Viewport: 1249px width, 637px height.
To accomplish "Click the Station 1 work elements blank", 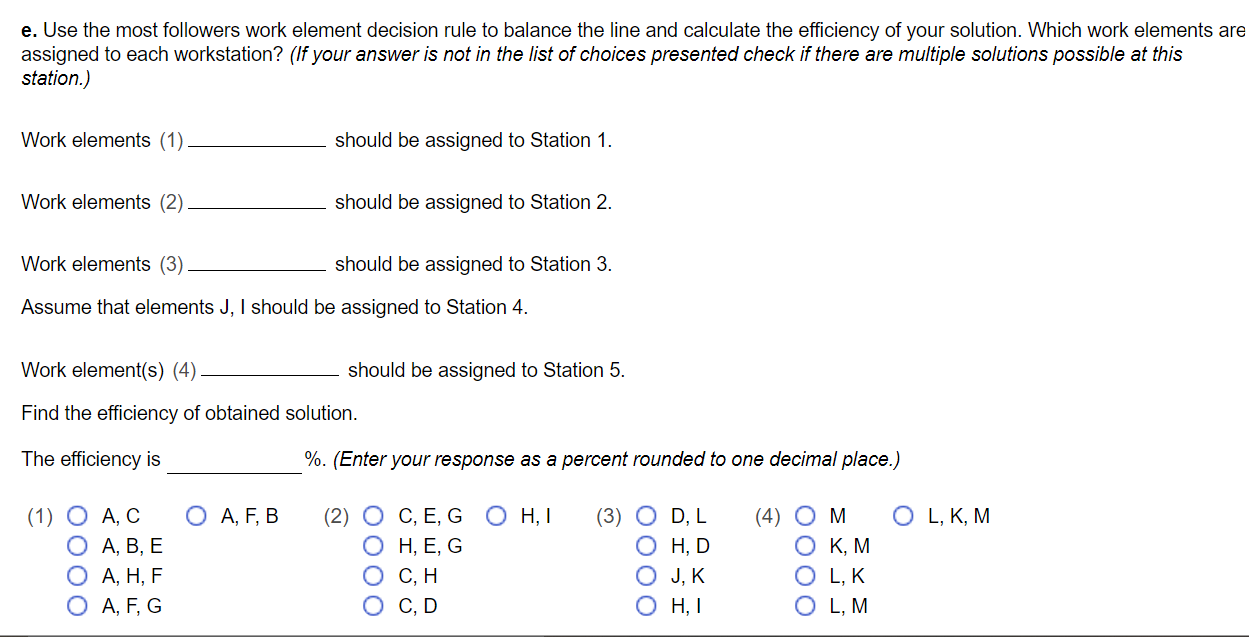I will click(x=254, y=140).
